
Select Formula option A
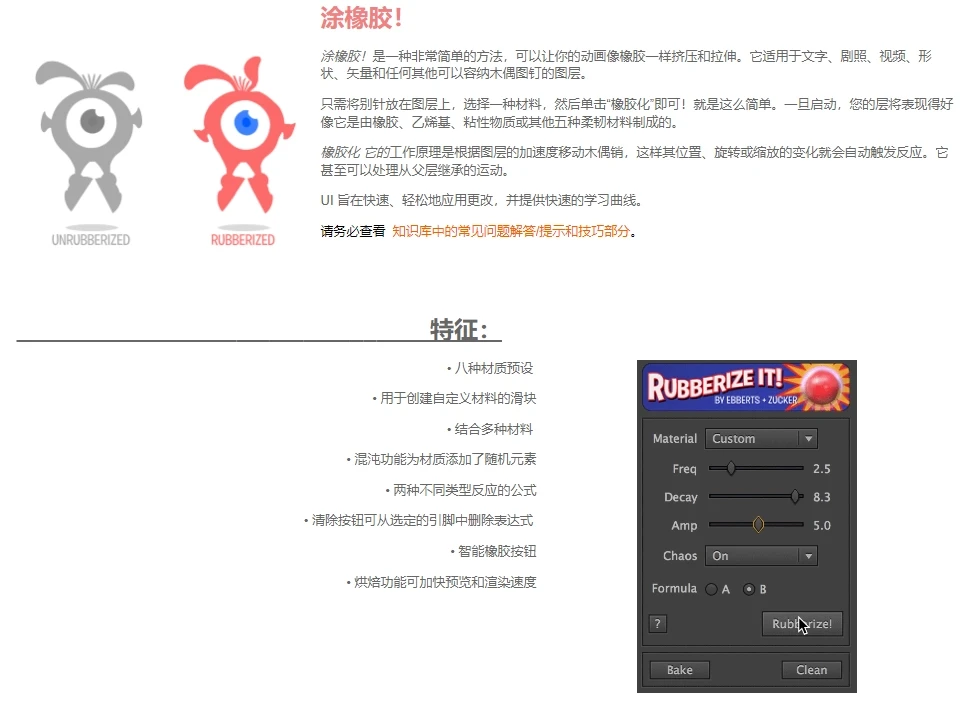(711, 590)
